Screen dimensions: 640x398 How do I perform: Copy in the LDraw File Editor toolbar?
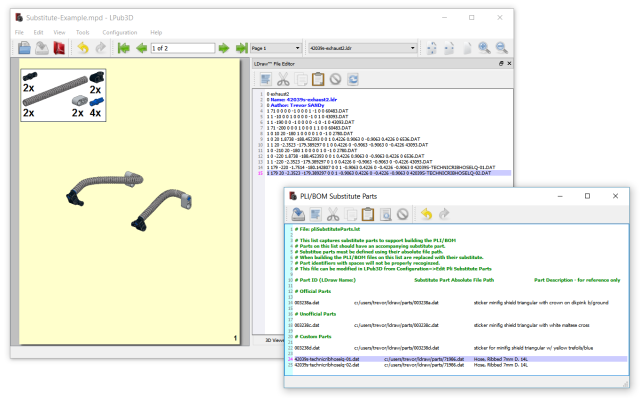coord(301,79)
